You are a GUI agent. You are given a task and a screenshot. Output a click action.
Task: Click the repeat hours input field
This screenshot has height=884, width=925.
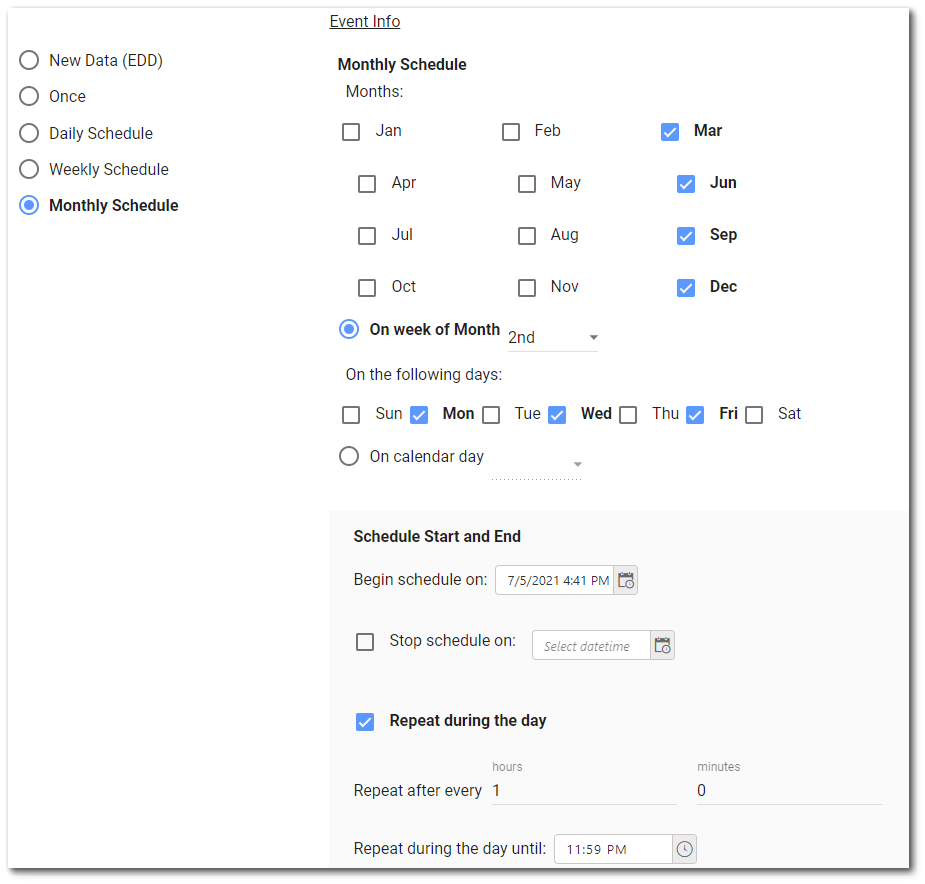click(x=583, y=791)
